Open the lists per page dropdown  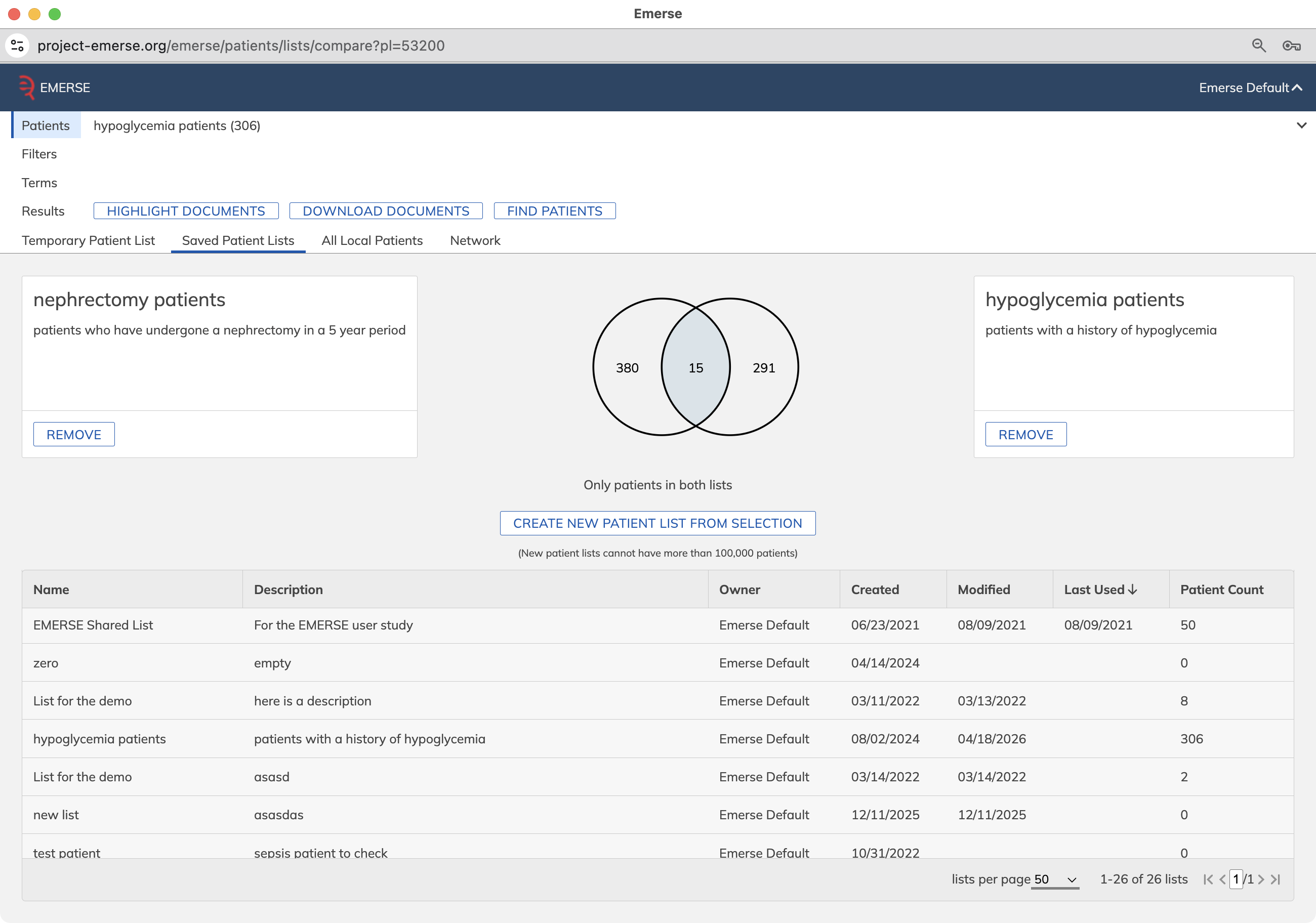[x=1055, y=879]
